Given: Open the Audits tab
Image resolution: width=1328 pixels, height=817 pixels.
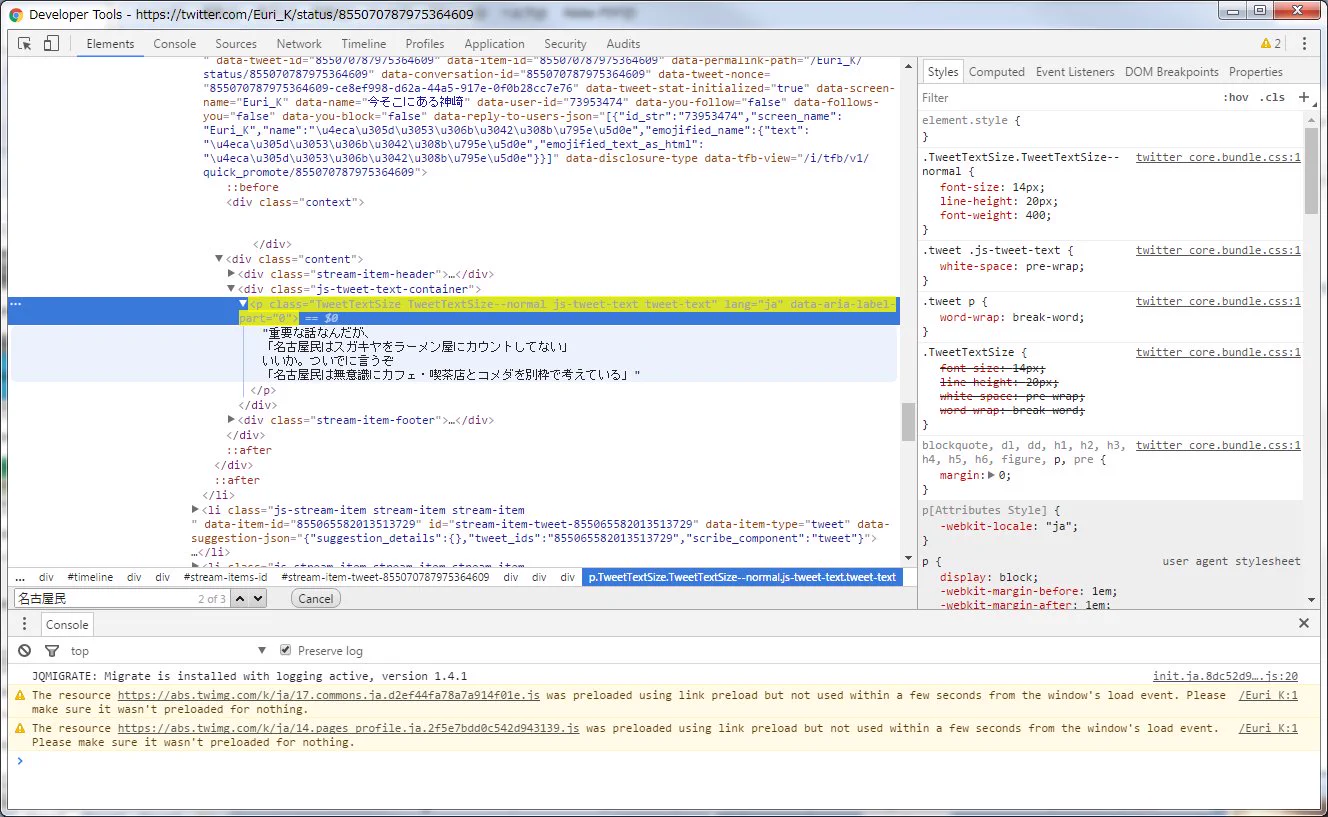Looking at the screenshot, I should (623, 44).
